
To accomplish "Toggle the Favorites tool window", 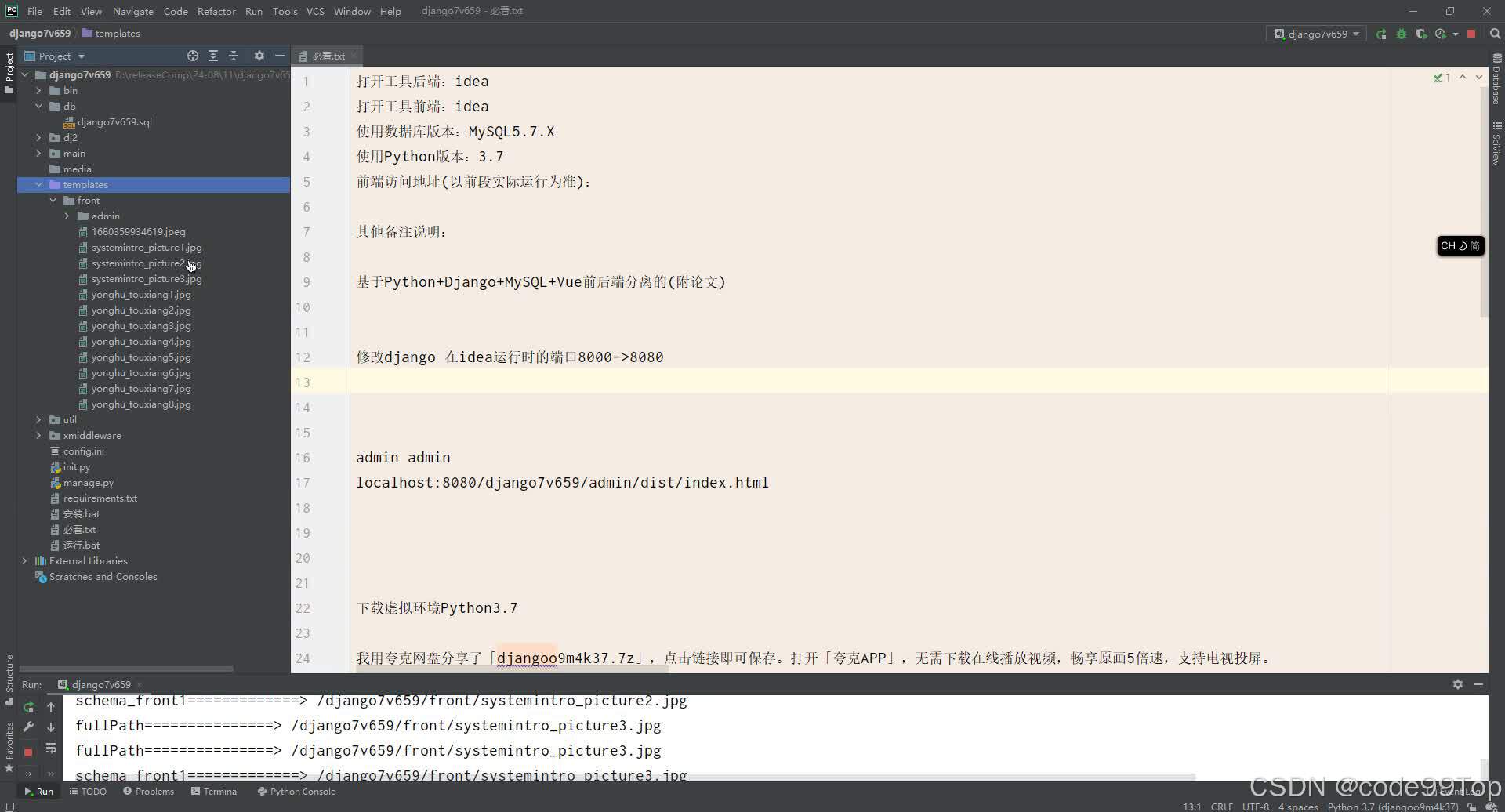I will pyautogui.click(x=9, y=741).
